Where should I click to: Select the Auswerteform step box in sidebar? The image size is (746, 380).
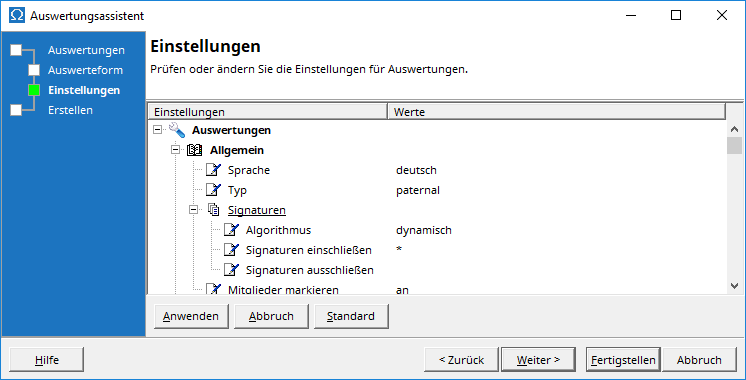[34, 70]
